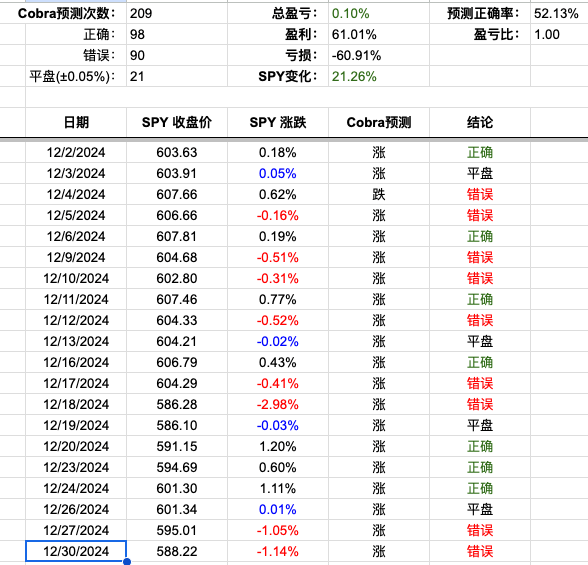Select the date cell 12/23/2024

[x=76, y=467]
